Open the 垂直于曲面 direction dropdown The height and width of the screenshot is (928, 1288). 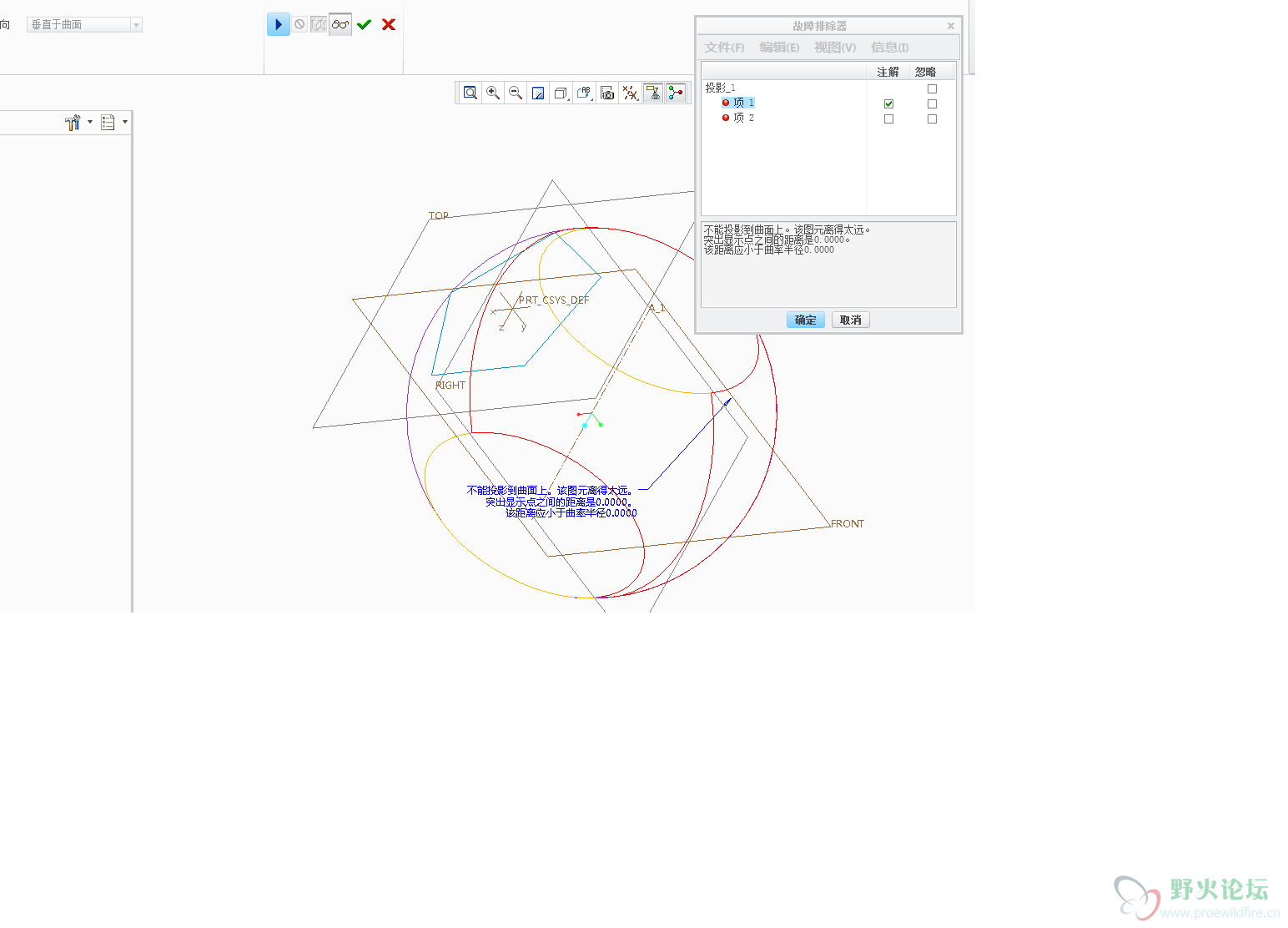click(x=84, y=25)
